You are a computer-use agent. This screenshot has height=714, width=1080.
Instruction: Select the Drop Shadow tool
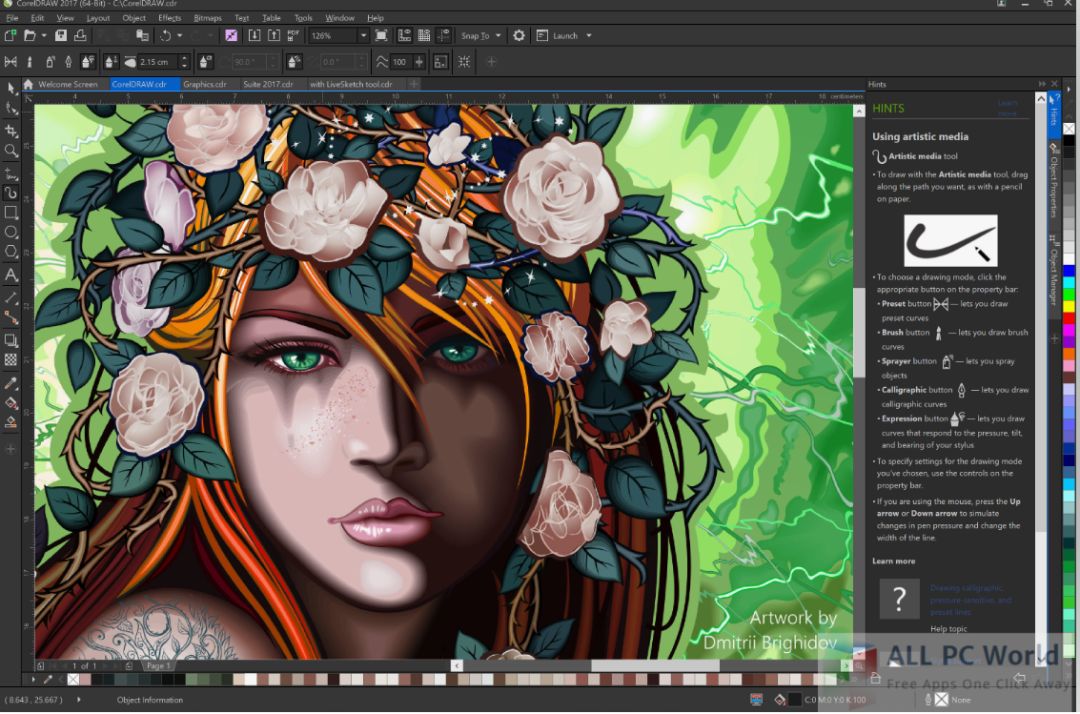[x=11, y=339]
